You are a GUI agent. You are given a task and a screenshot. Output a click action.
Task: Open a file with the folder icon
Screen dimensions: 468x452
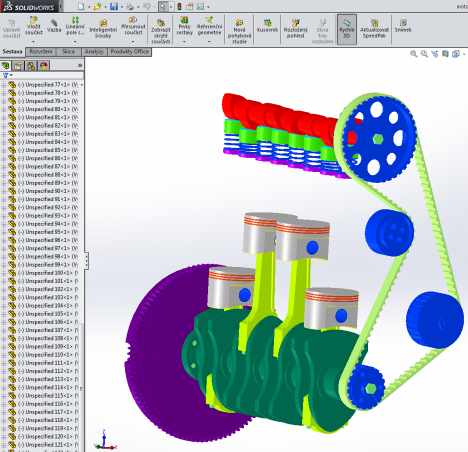[97, 6]
